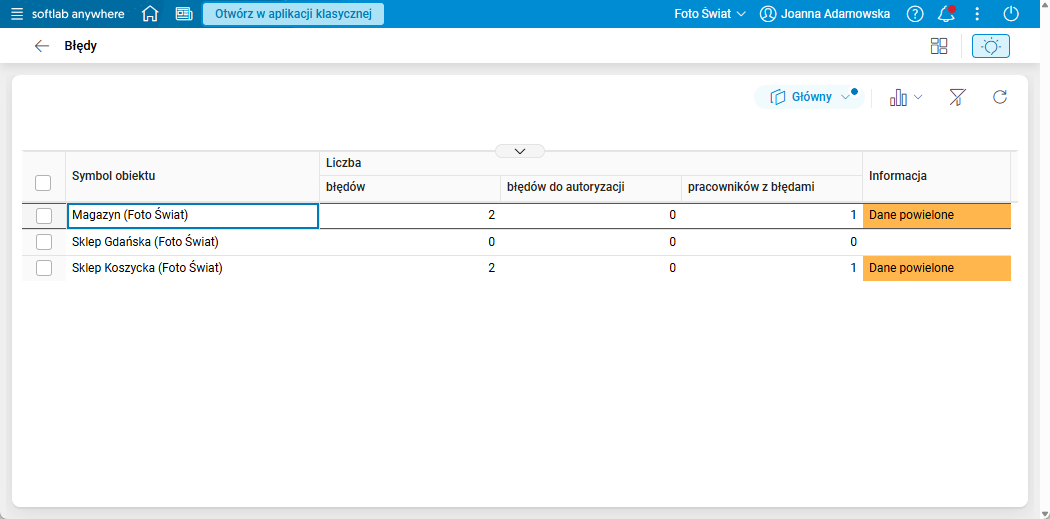Screen dimensions: 1050x519
Task: Expand the collapsed panel chevron above table
Action: [520, 151]
